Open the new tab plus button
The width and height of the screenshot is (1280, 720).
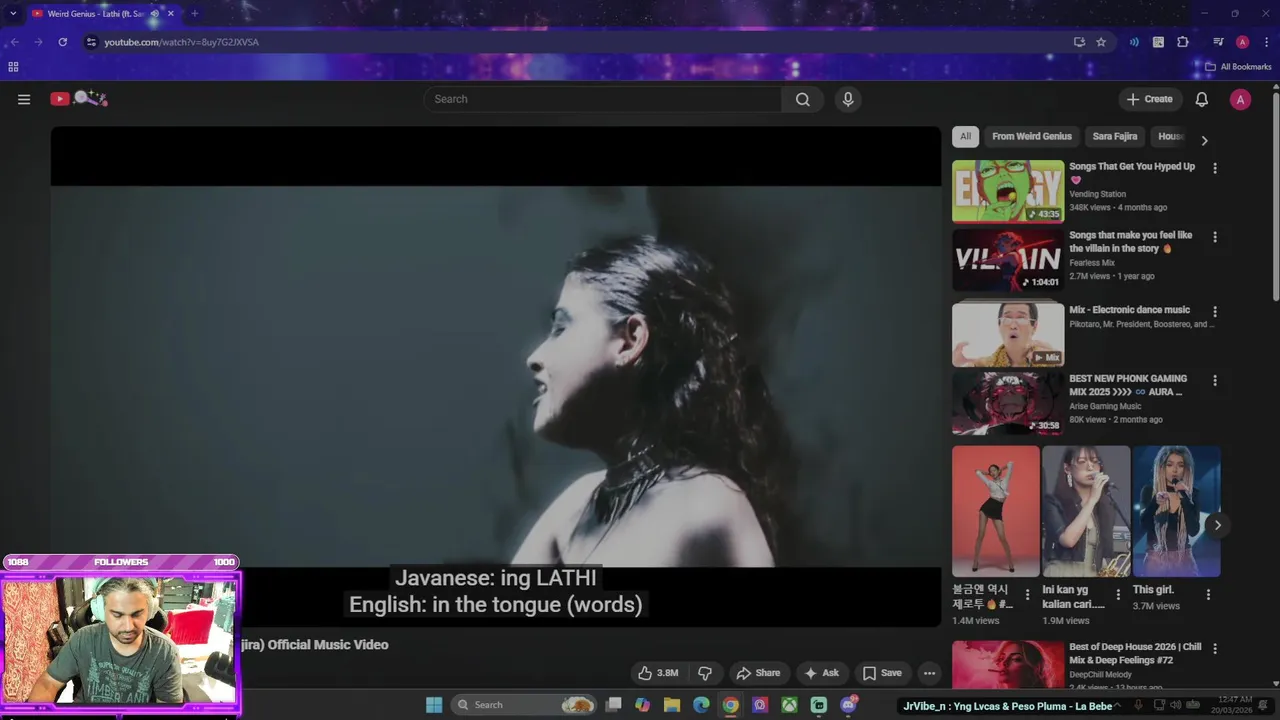[x=194, y=14]
